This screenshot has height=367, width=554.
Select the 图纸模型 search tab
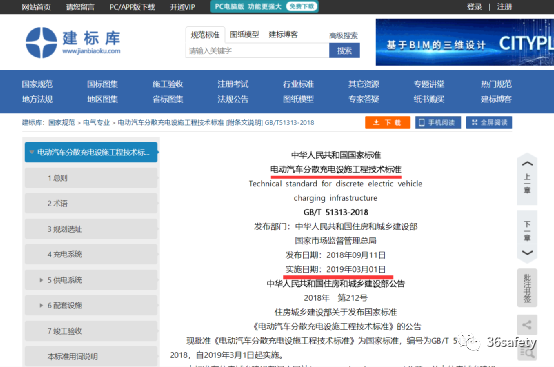point(244,34)
